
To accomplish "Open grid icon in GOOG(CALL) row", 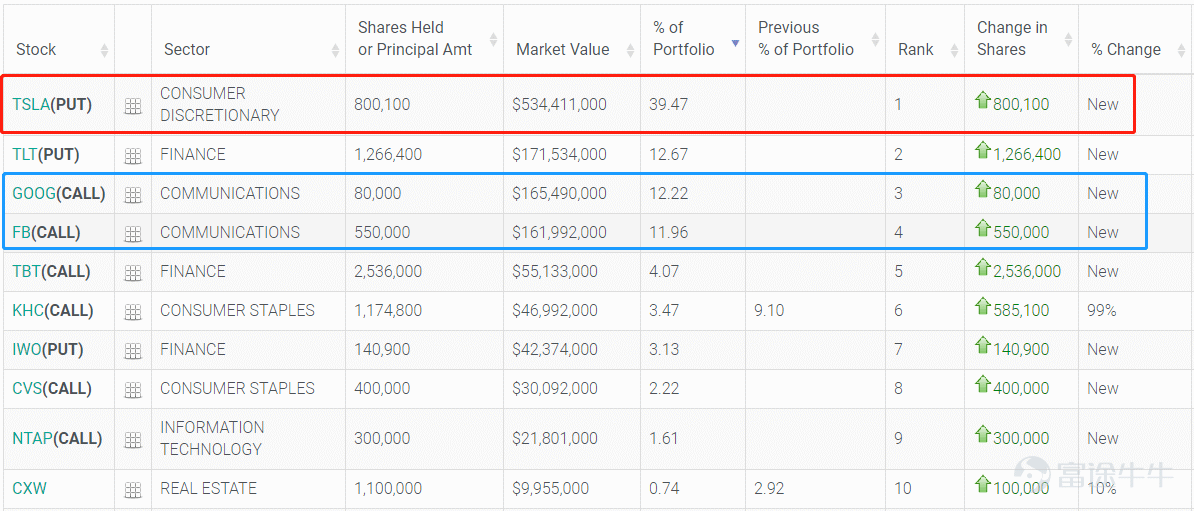I will (132, 195).
